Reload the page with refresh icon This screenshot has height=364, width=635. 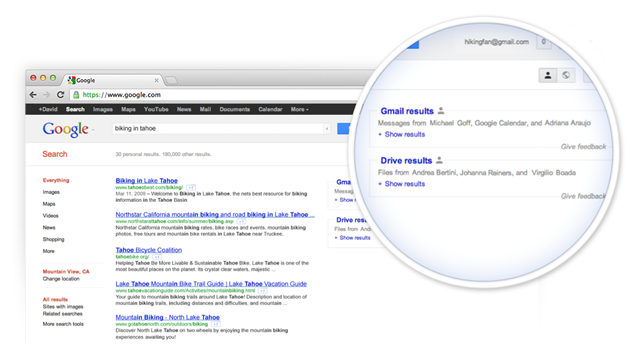(60, 94)
